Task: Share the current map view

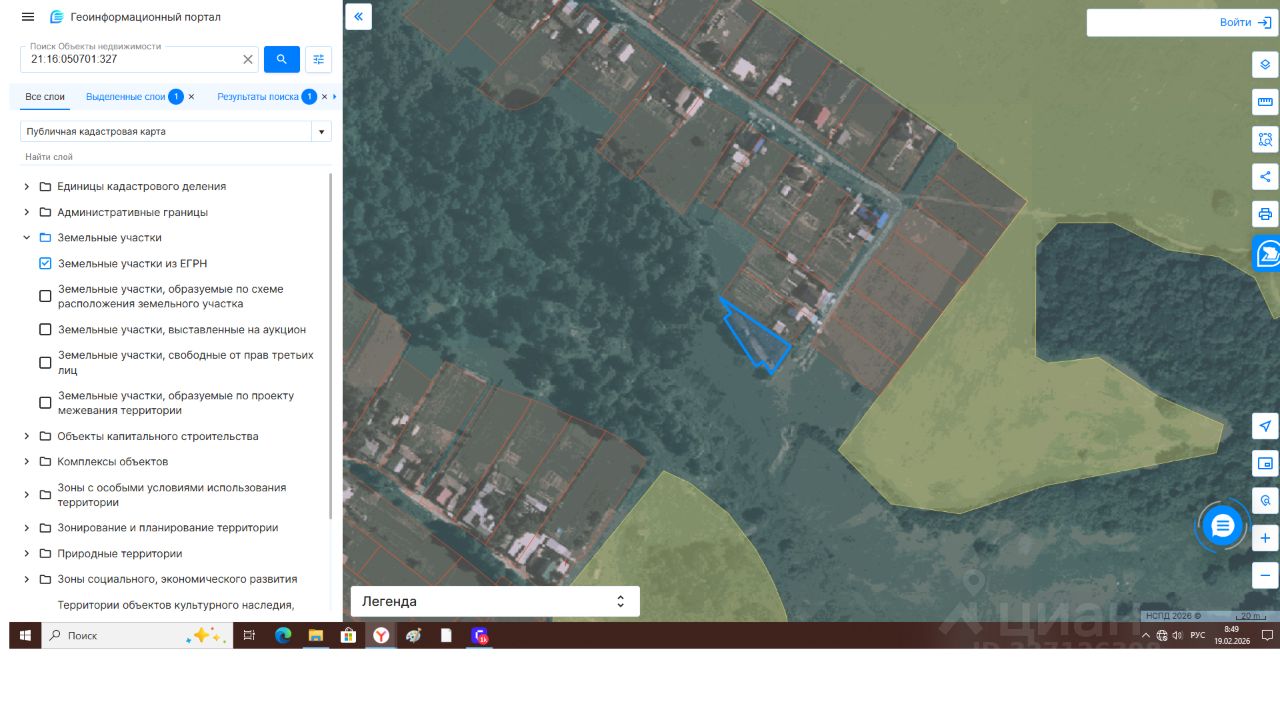Action: point(1265,177)
